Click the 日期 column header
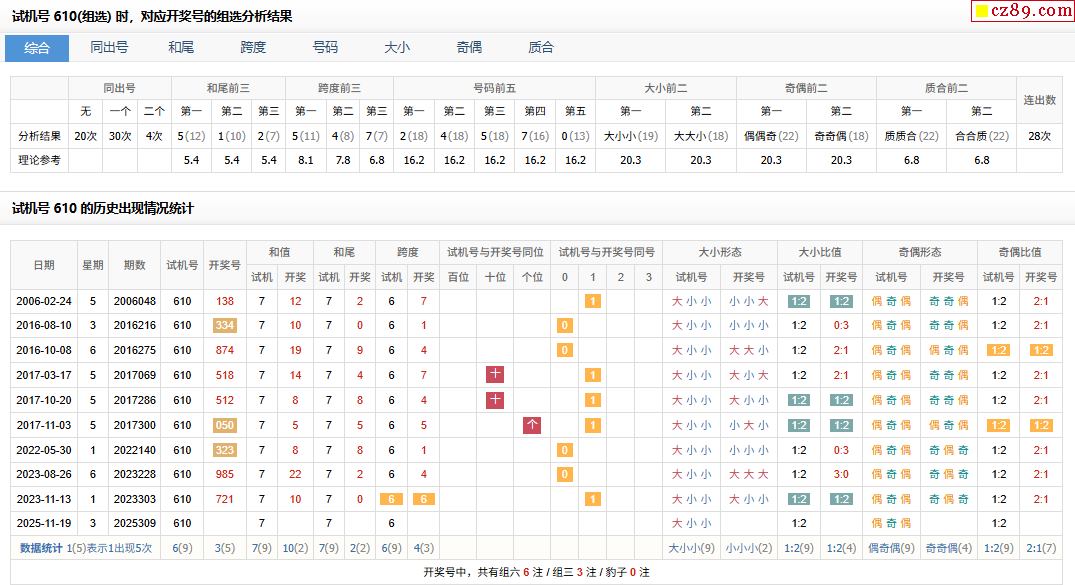 click(44, 265)
